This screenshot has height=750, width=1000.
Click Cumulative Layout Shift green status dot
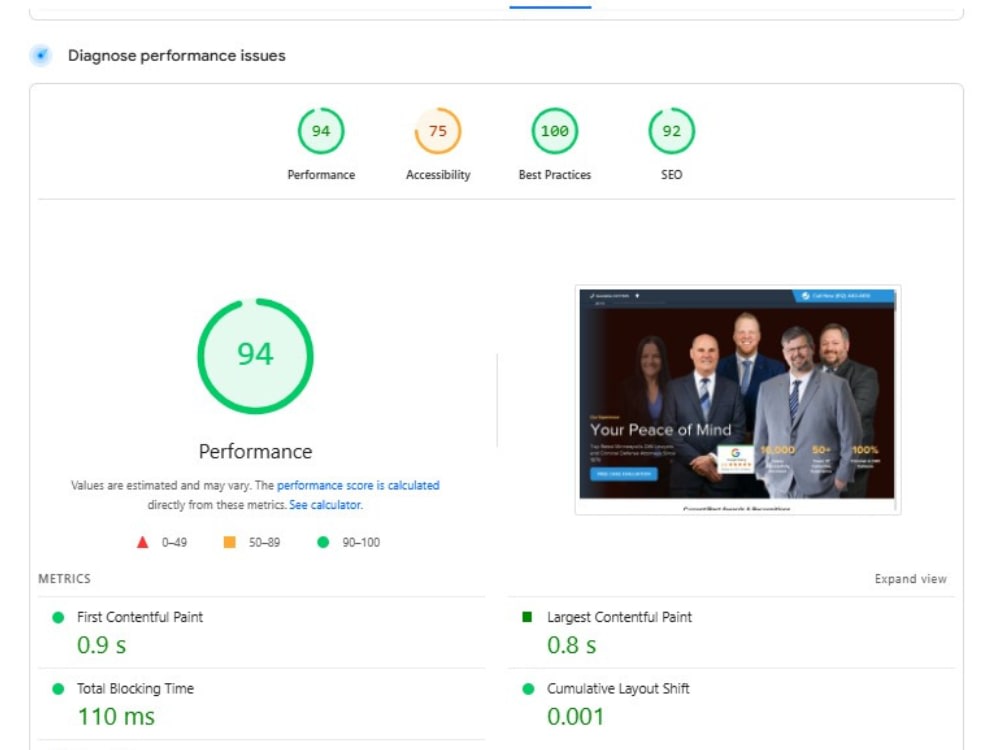(528, 689)
